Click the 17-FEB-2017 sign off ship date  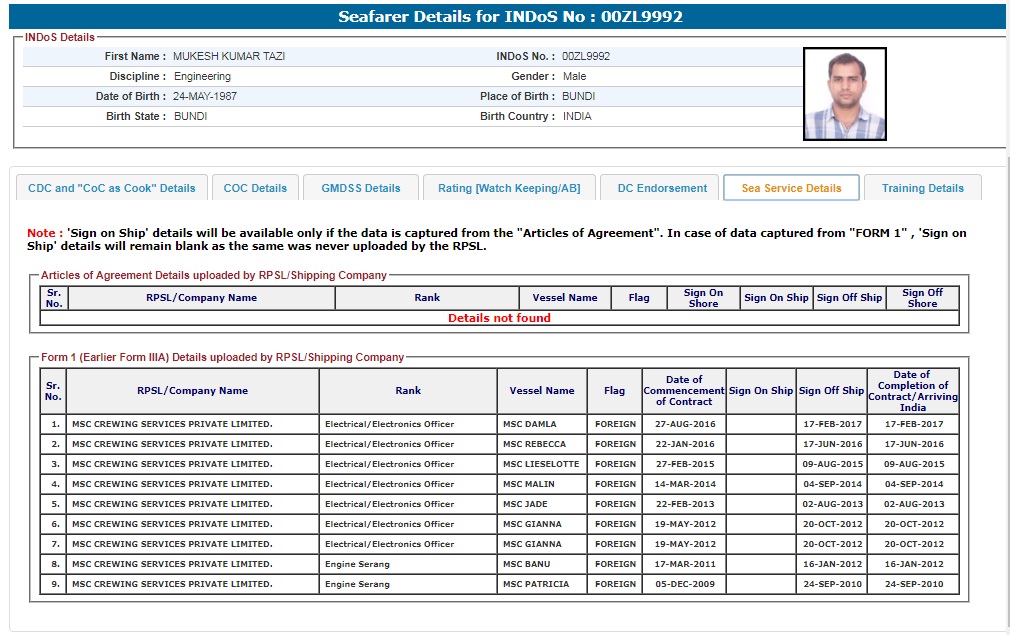point(831,424)
